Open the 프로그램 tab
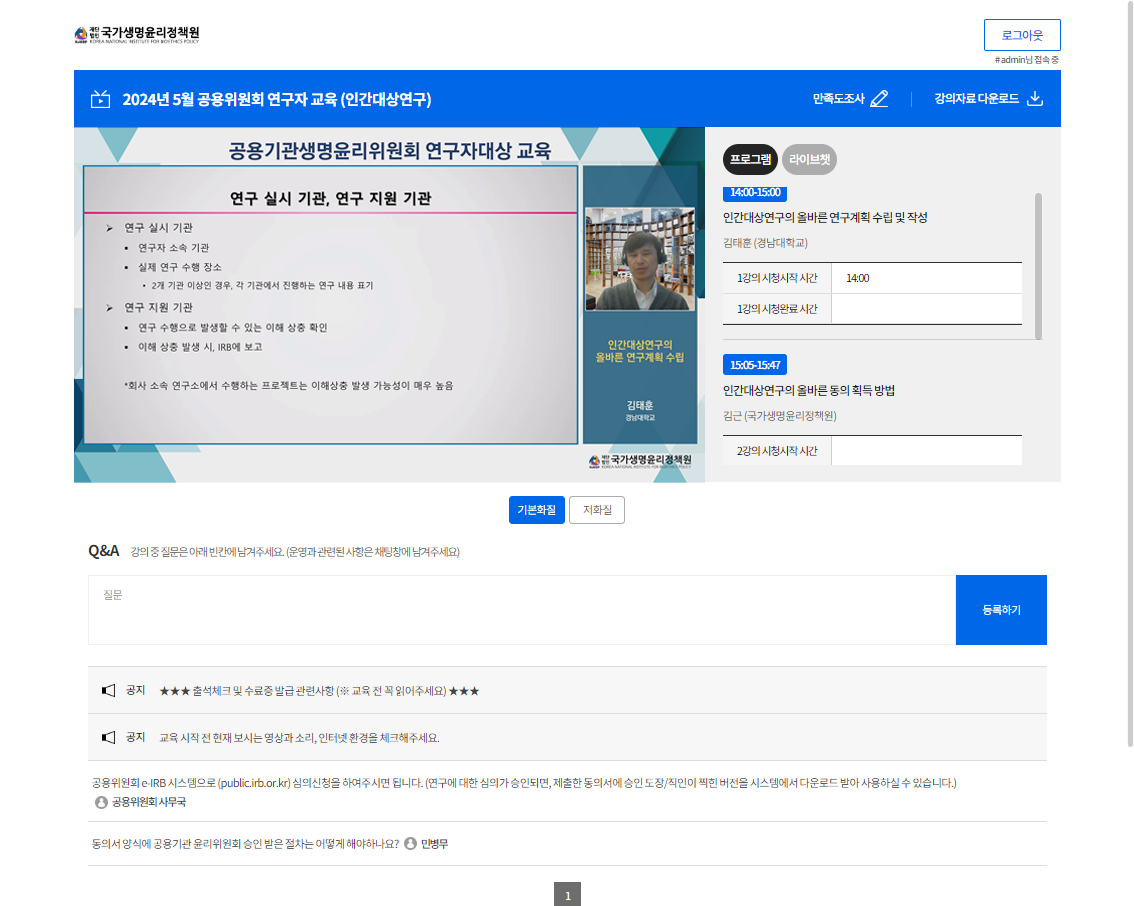This screenshot has width=1134, height=906. (750, 159)
